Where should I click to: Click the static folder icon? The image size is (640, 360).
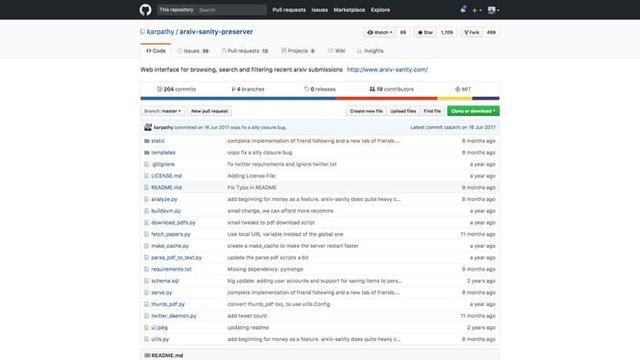147,141
